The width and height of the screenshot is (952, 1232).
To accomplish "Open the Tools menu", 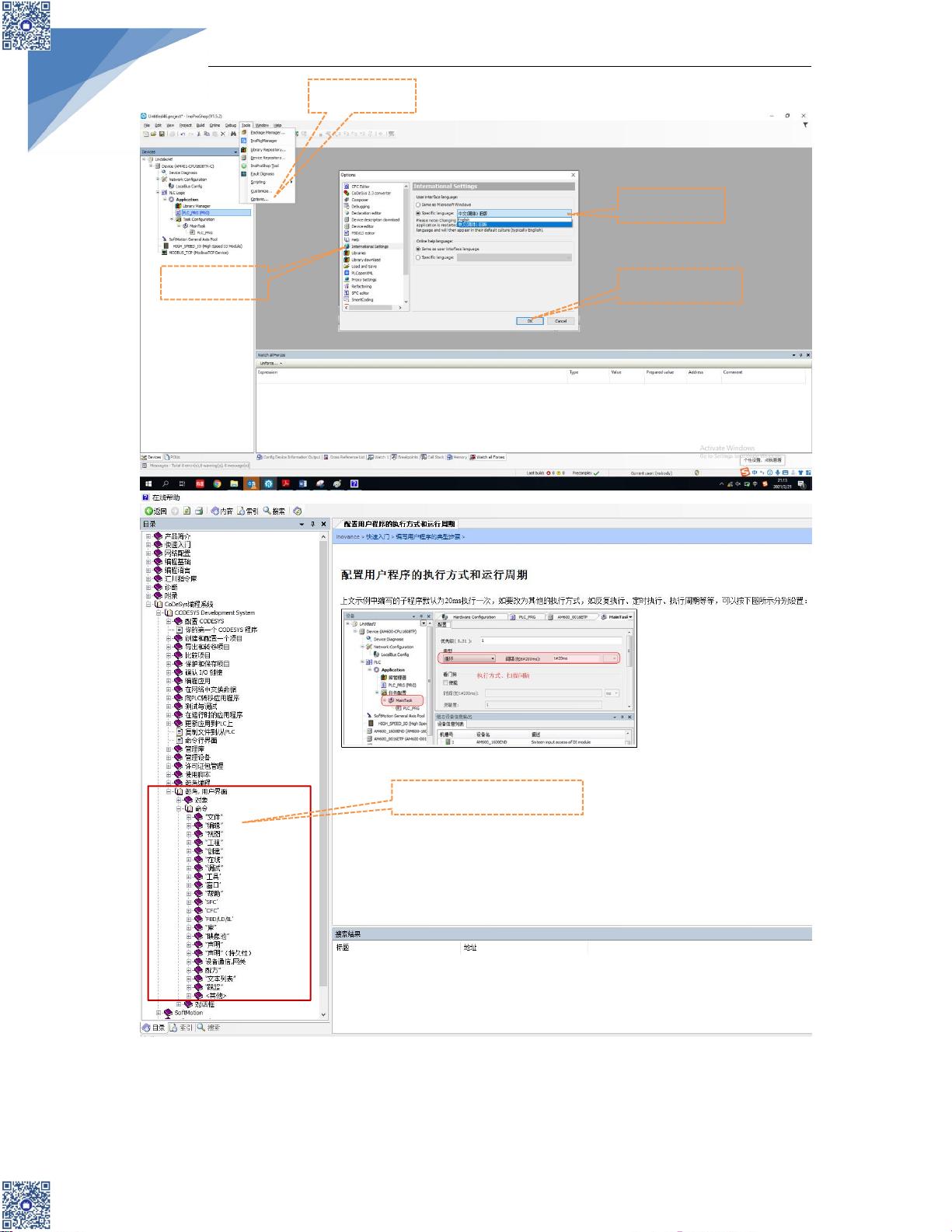I will pyautogui.click(x=246, y=125).
